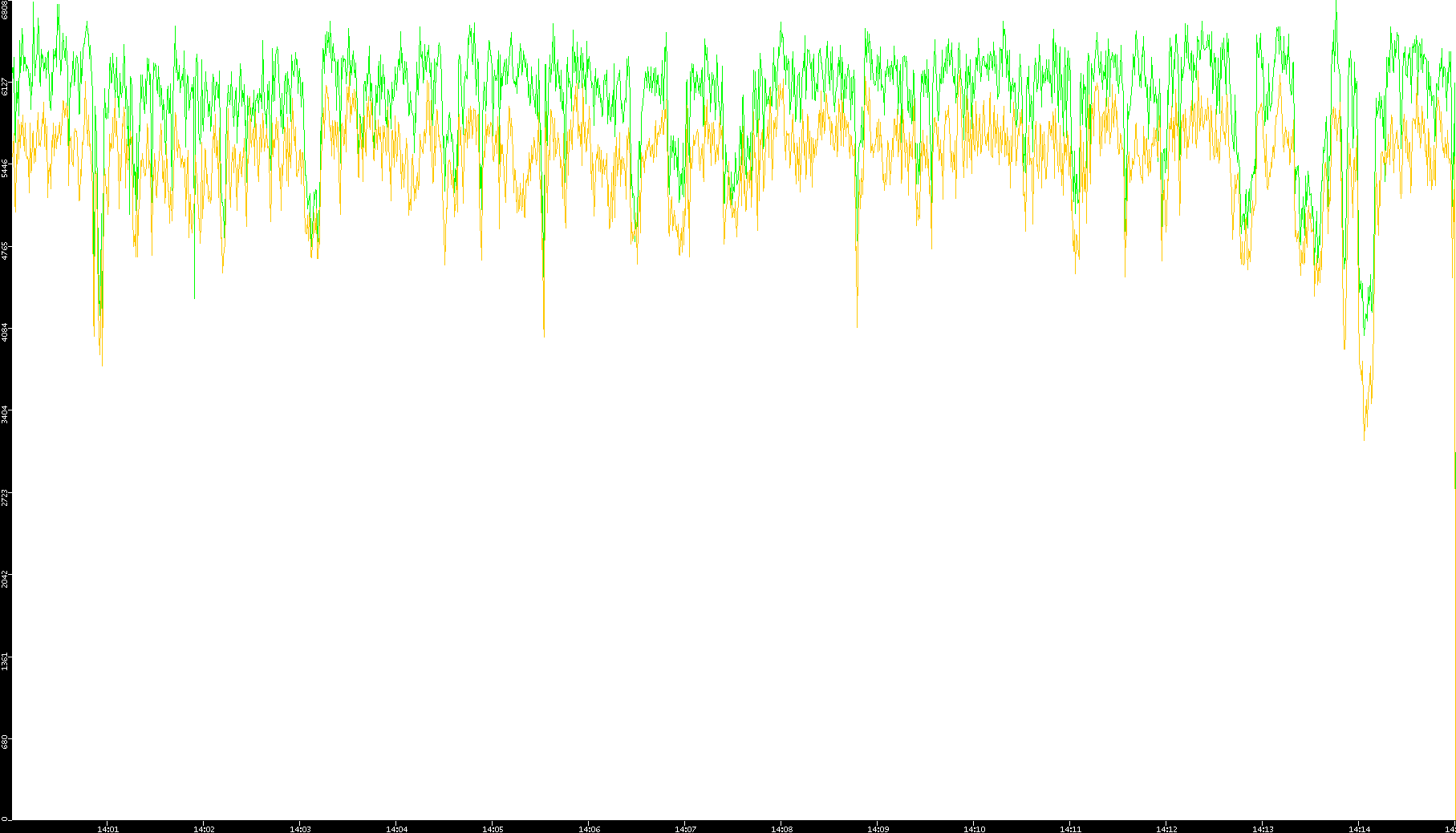The width and height of the screenshot is (1456, 833).
Task: Click the 680 y-axis label
Action: [x=6, y=742]
